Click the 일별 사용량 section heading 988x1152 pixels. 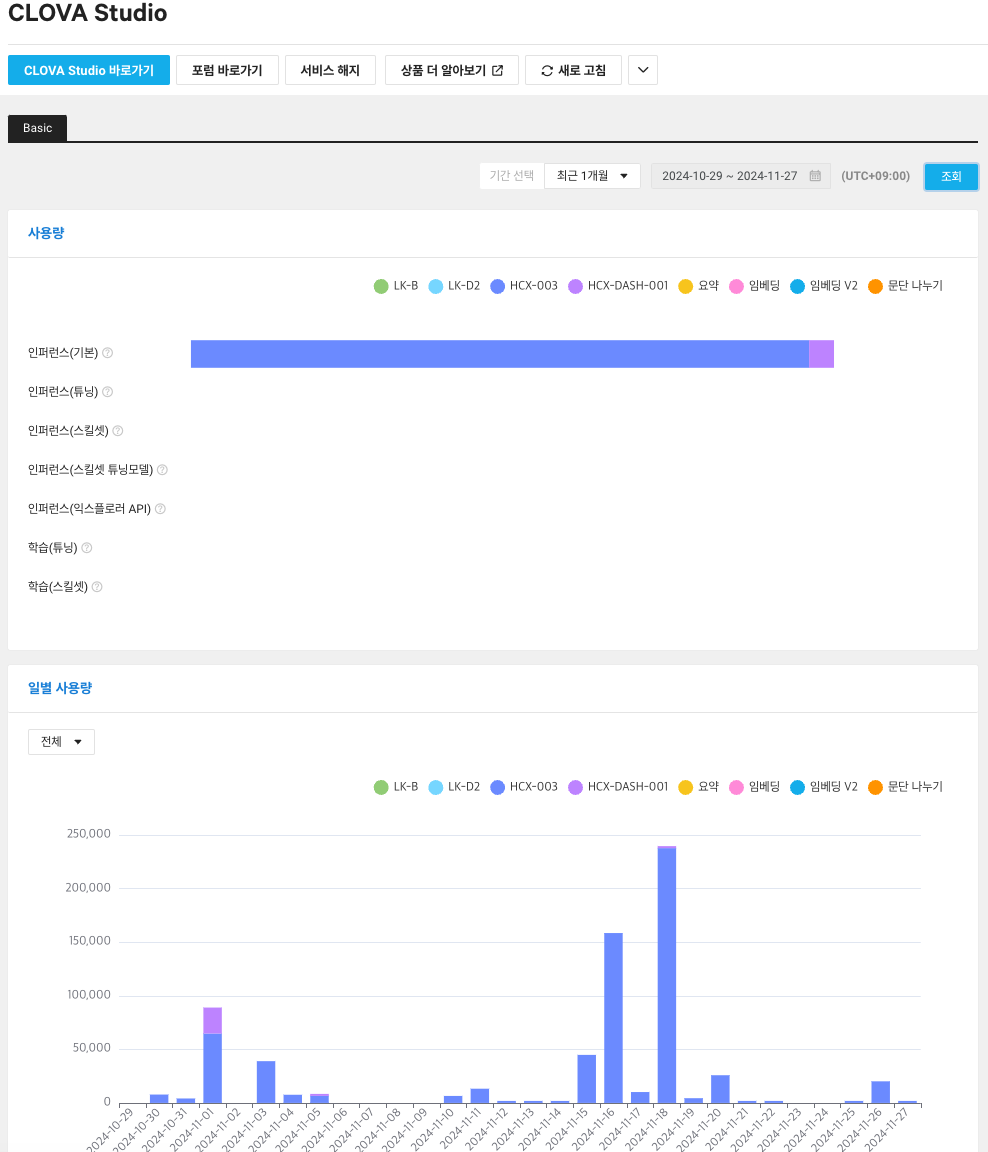click(x=60, y=688)
